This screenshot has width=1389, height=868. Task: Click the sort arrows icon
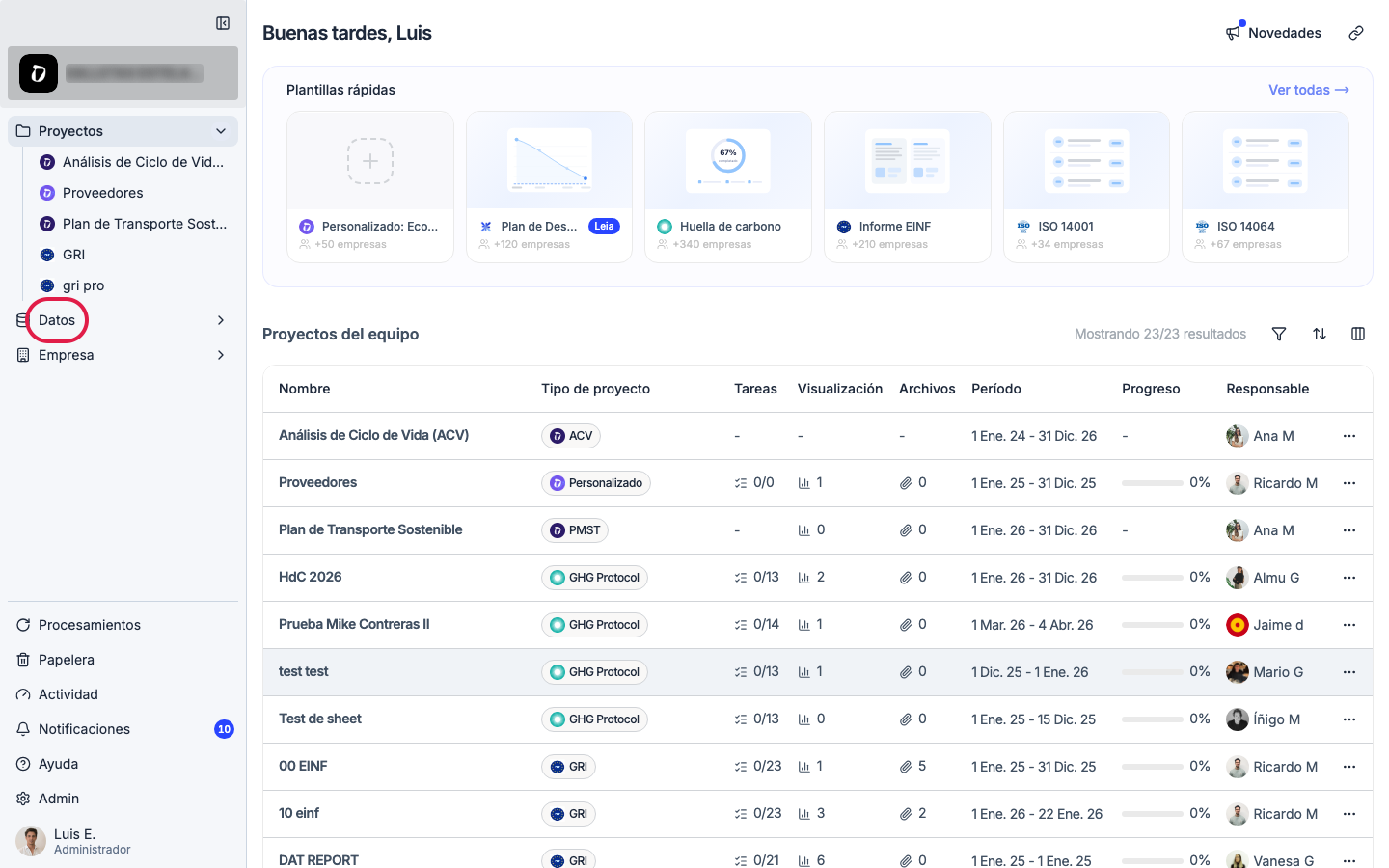click(x=1320, y=334)
